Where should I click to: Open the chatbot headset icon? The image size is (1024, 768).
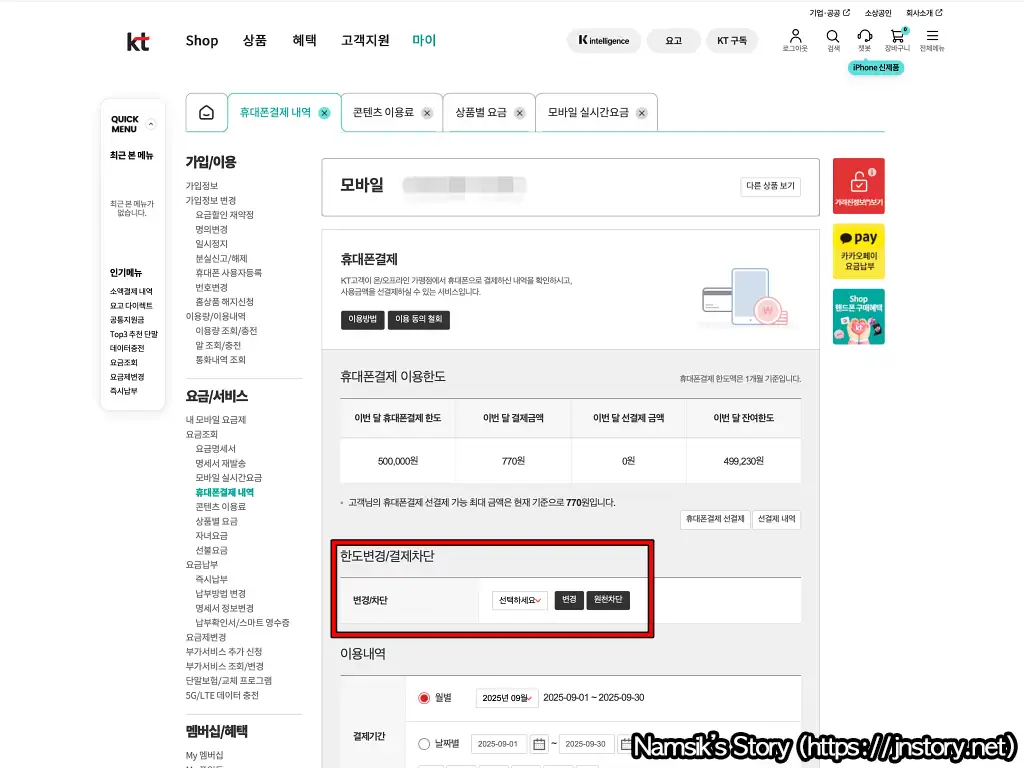click(865, 37)
